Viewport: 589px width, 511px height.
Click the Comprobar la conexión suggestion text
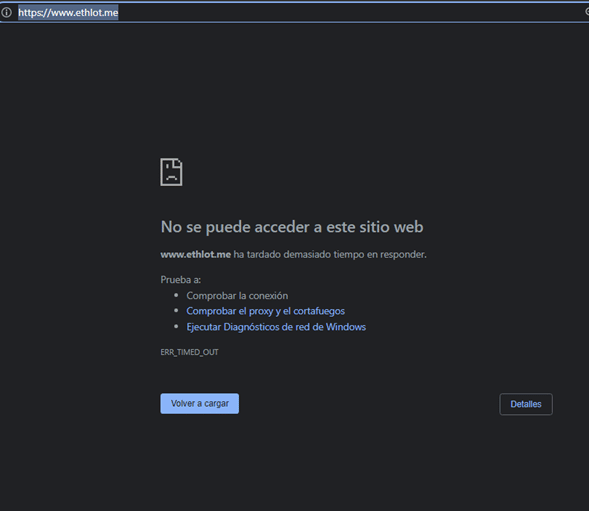click(x=237, y=296)
